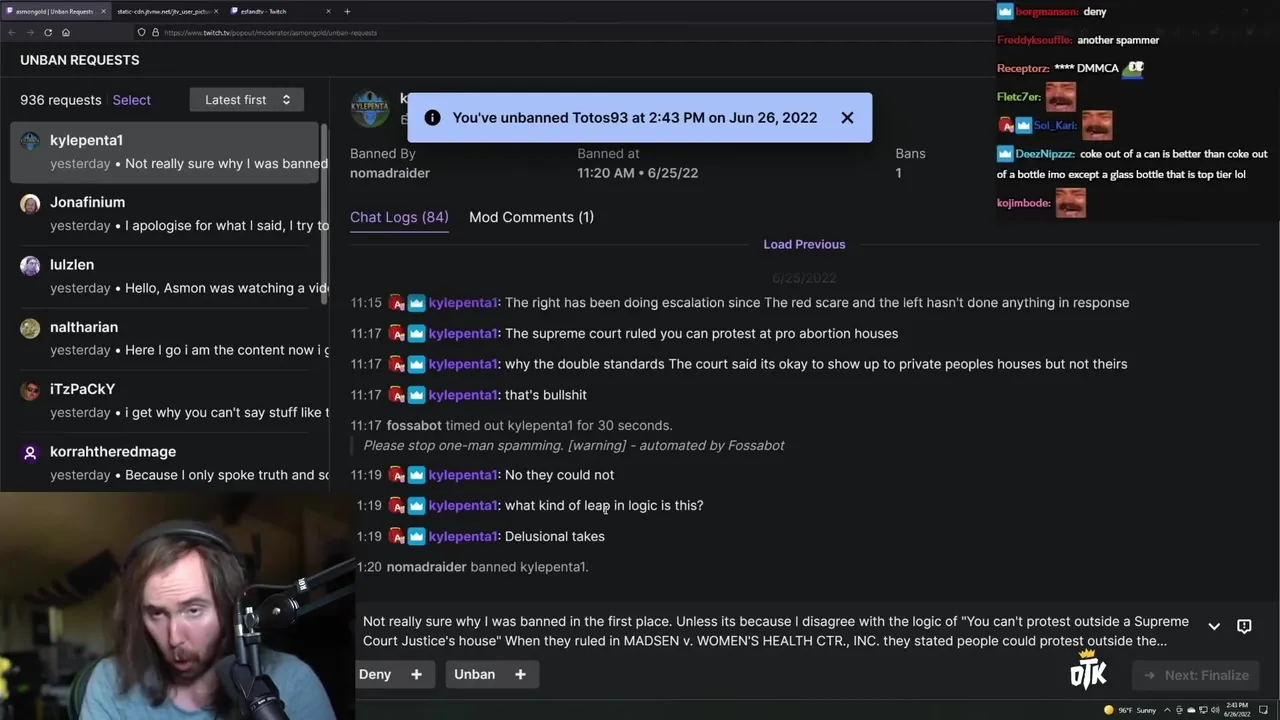Viewport: 1280px width, 720px height.
Task: Switch to Mod Comments (1) tab
Action: pos(531,217)
